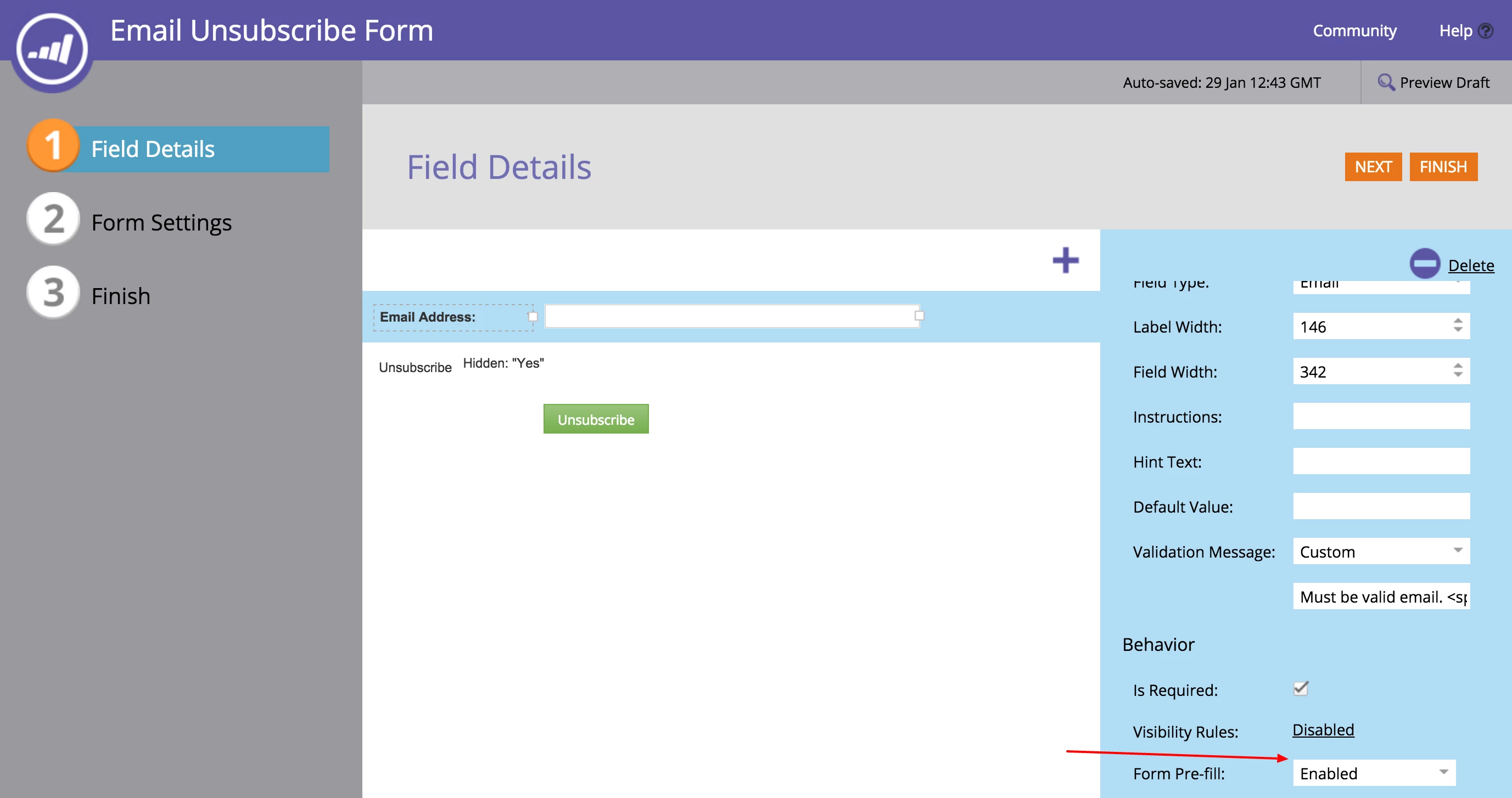
Task: Click the plus icon to add field
Action: pos(1065,261)
